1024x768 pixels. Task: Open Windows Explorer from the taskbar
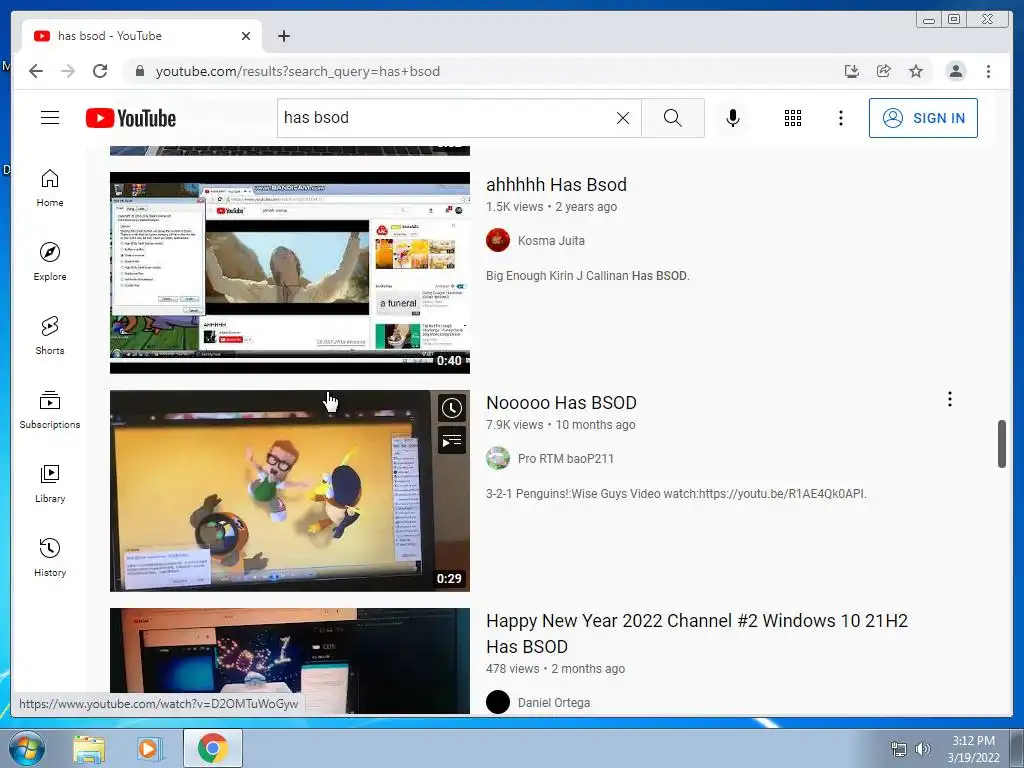(89, 748)
